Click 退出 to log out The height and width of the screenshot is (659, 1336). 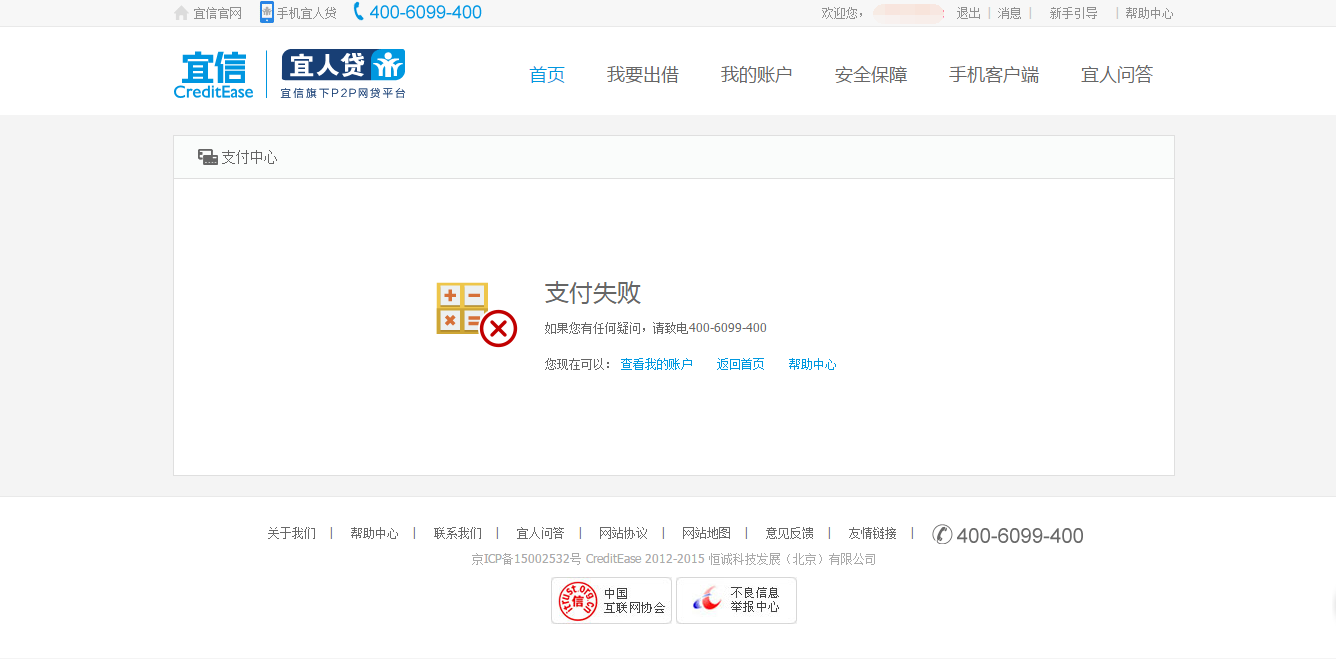point(968,13)
